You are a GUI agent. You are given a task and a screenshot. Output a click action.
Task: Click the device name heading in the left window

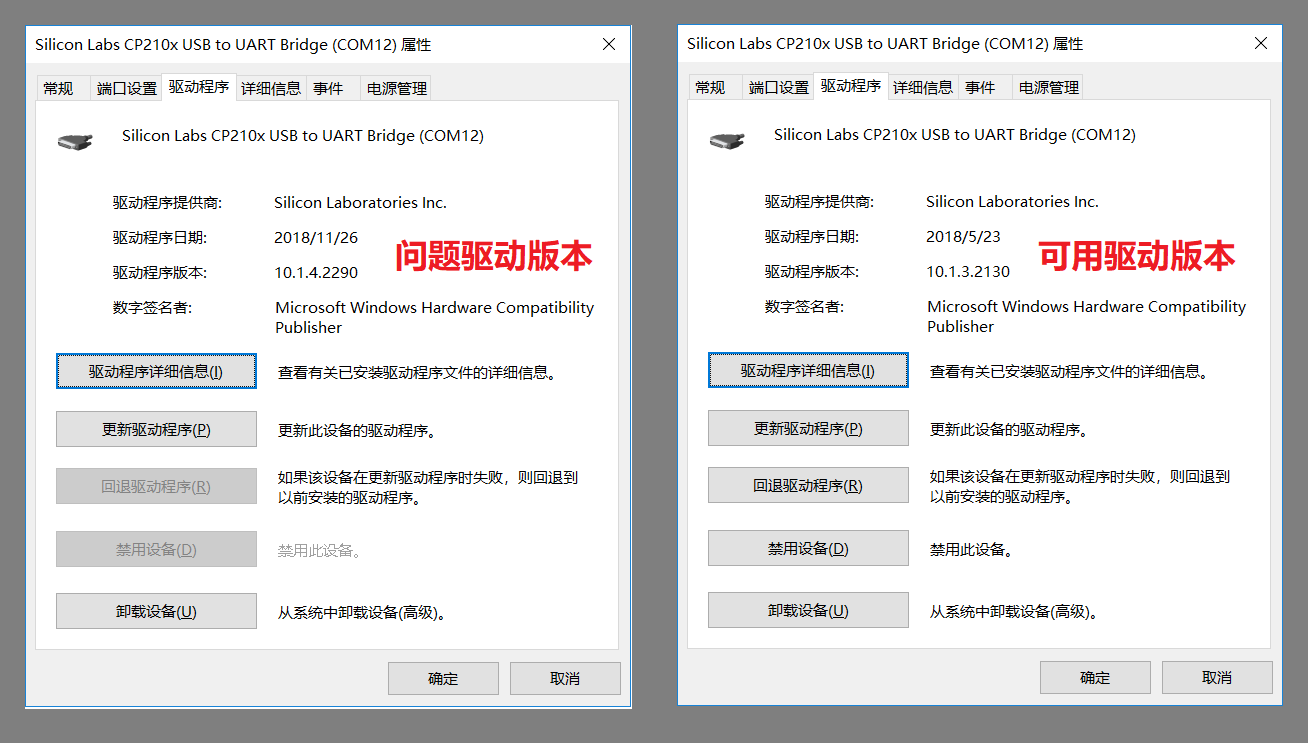click(303, 135)
